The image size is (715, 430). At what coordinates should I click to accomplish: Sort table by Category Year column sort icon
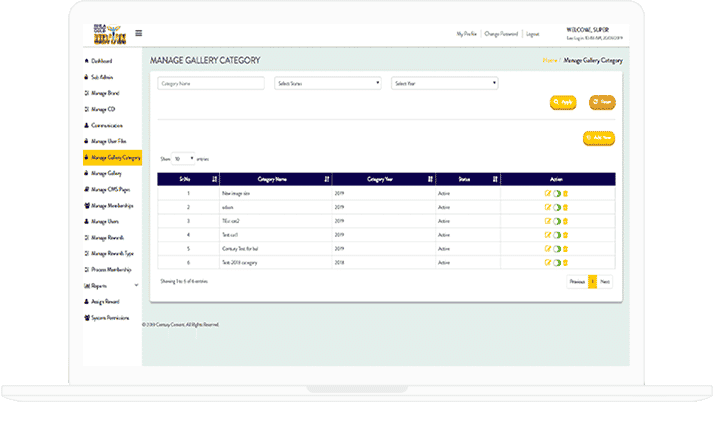click(x=430, y=178)
